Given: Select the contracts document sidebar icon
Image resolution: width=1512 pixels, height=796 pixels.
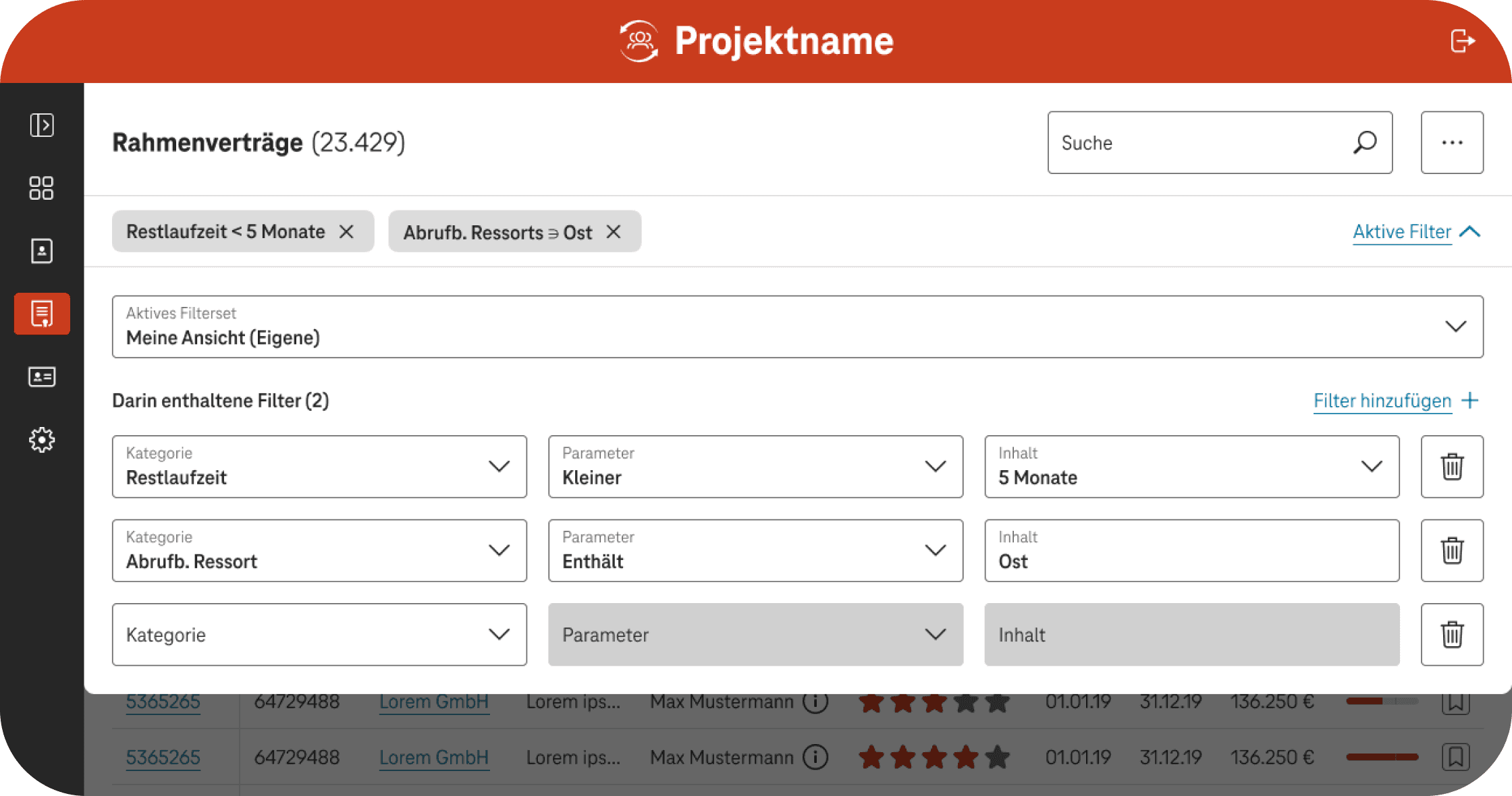Looking at the screenshot, I should [x=42, y=314].
